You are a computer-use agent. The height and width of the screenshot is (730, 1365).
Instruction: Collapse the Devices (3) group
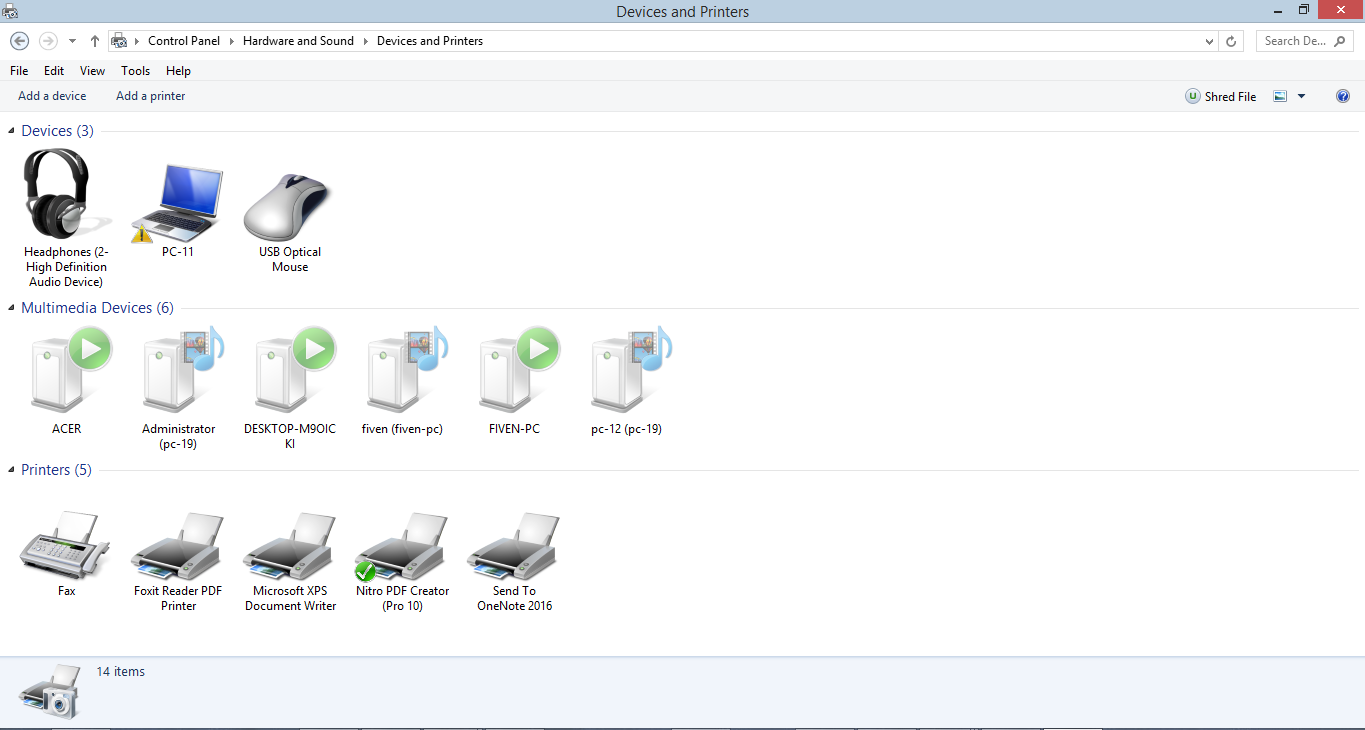(x=12, y=131)
